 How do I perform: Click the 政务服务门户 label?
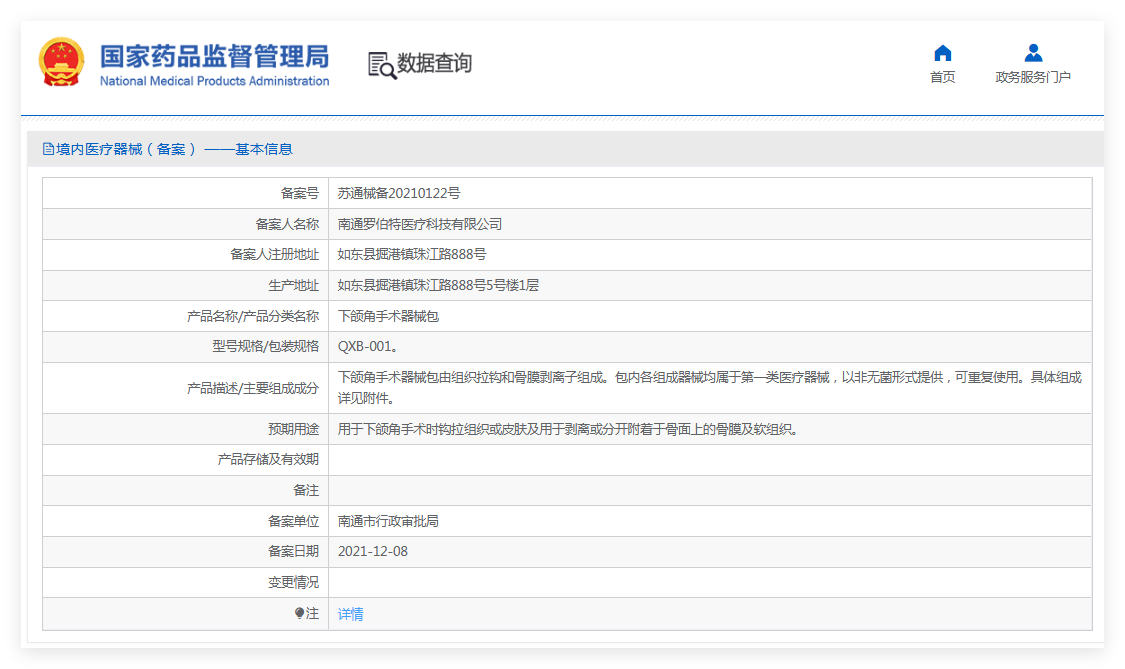point(1033,77)
